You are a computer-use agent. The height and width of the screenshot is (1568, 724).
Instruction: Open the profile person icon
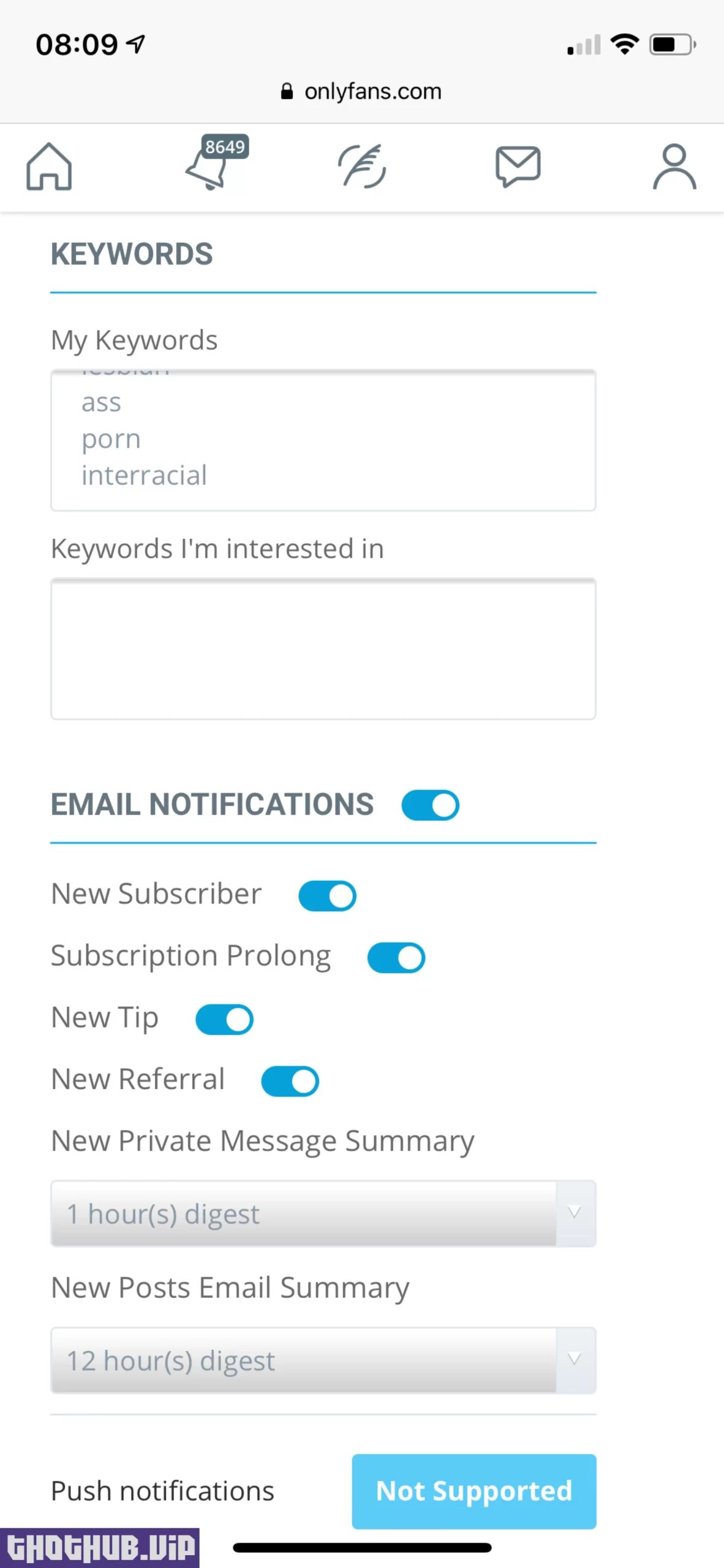pyautogui.click(x=674, y=167)
